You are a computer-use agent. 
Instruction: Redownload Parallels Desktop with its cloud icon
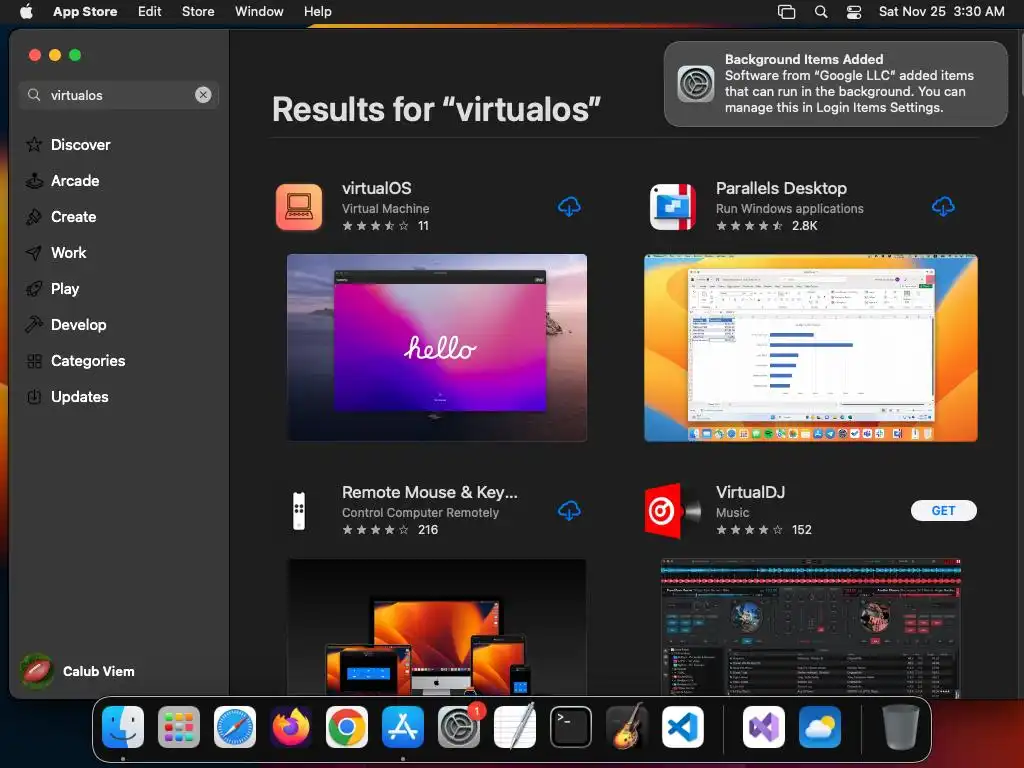click(943, 207)
